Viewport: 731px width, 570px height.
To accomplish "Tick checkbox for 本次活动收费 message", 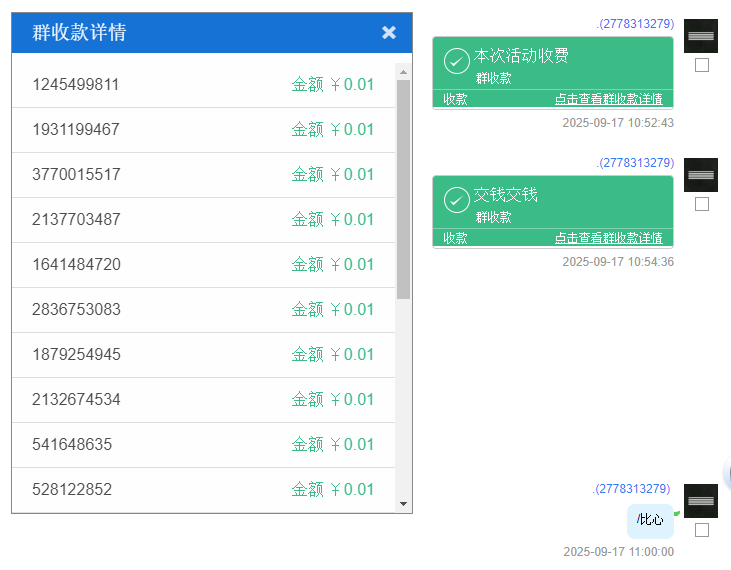I will tap(702, 65).
